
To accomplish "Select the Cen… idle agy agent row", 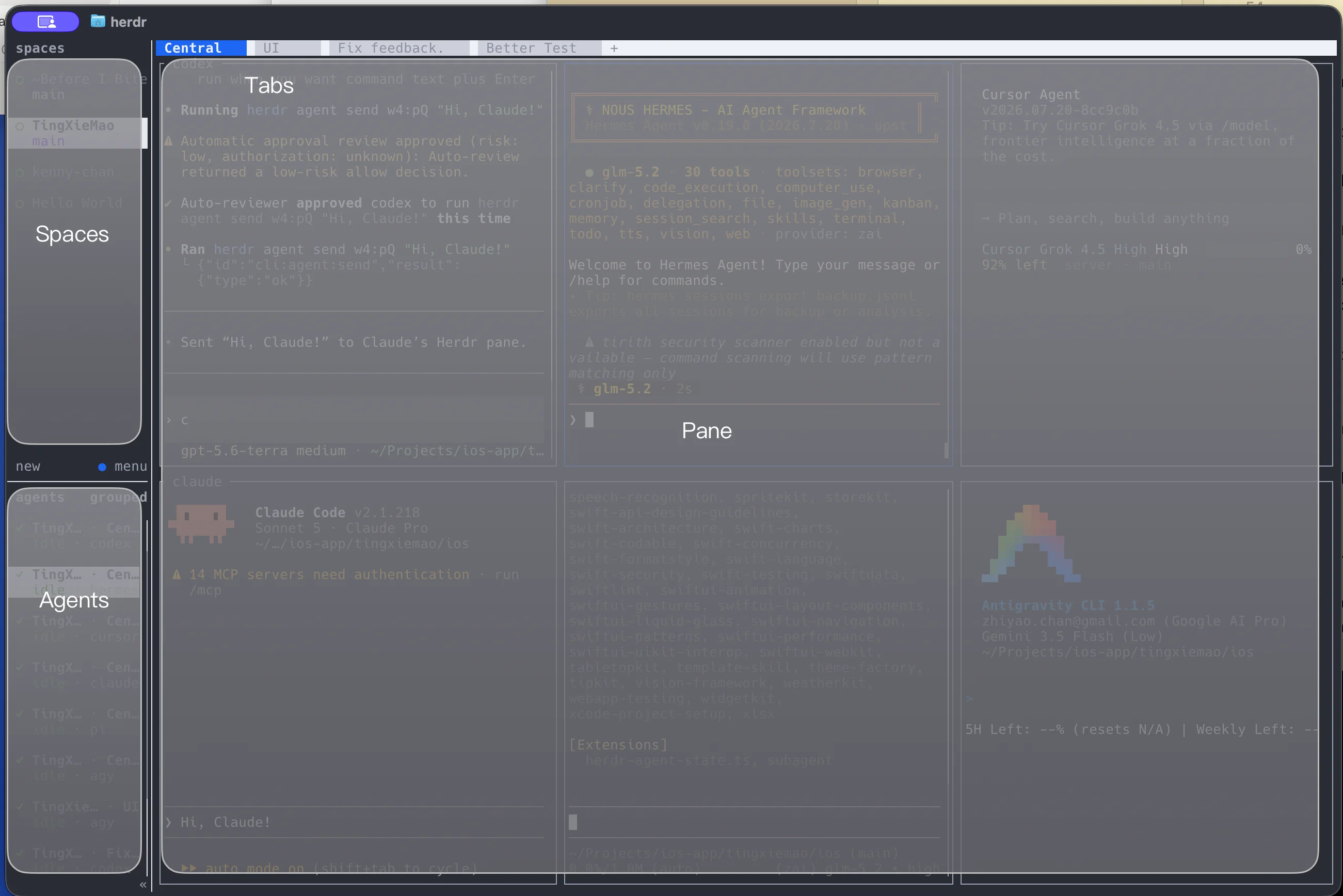I will click(74, 768).
